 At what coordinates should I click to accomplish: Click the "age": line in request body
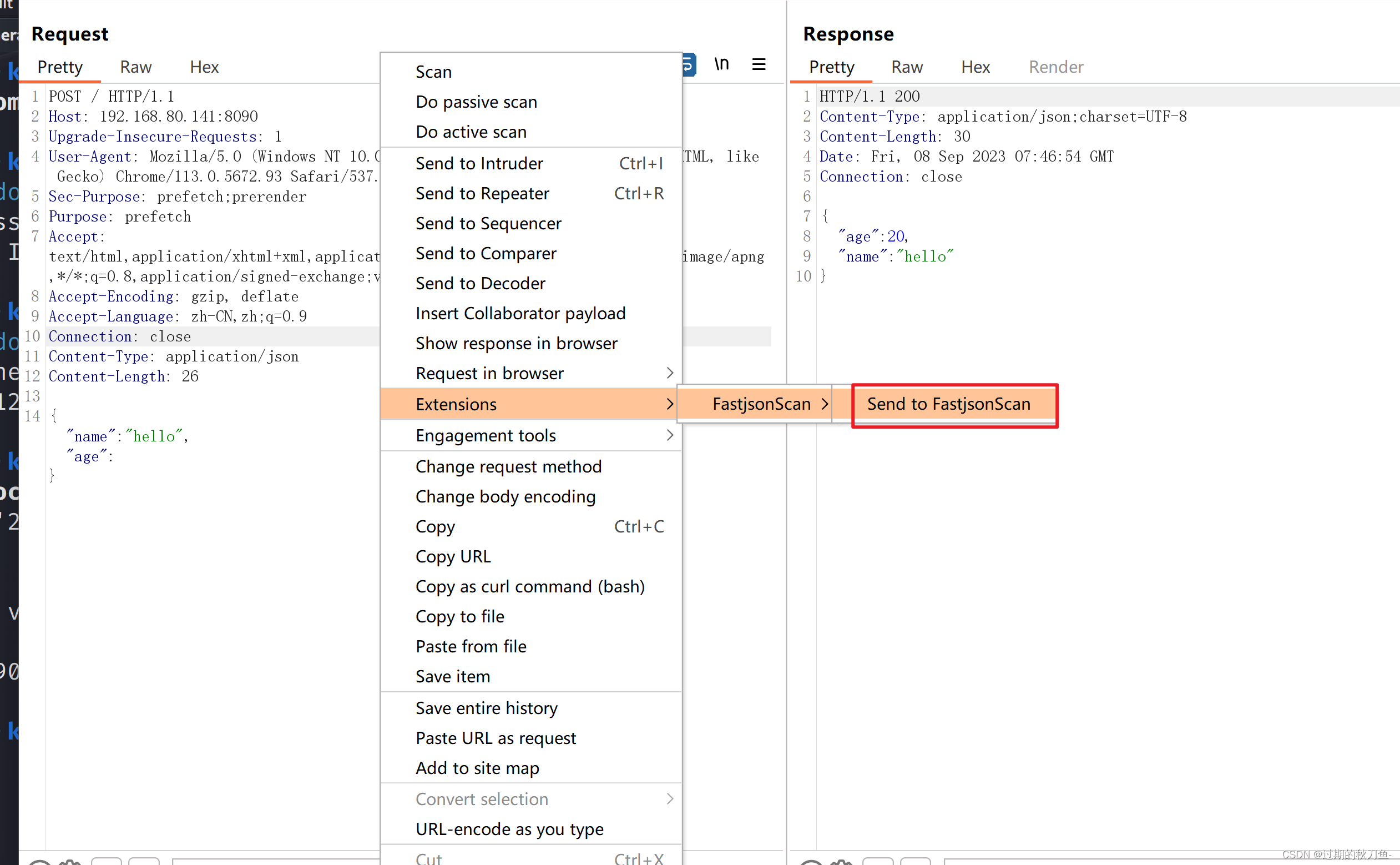click(90, 456)
